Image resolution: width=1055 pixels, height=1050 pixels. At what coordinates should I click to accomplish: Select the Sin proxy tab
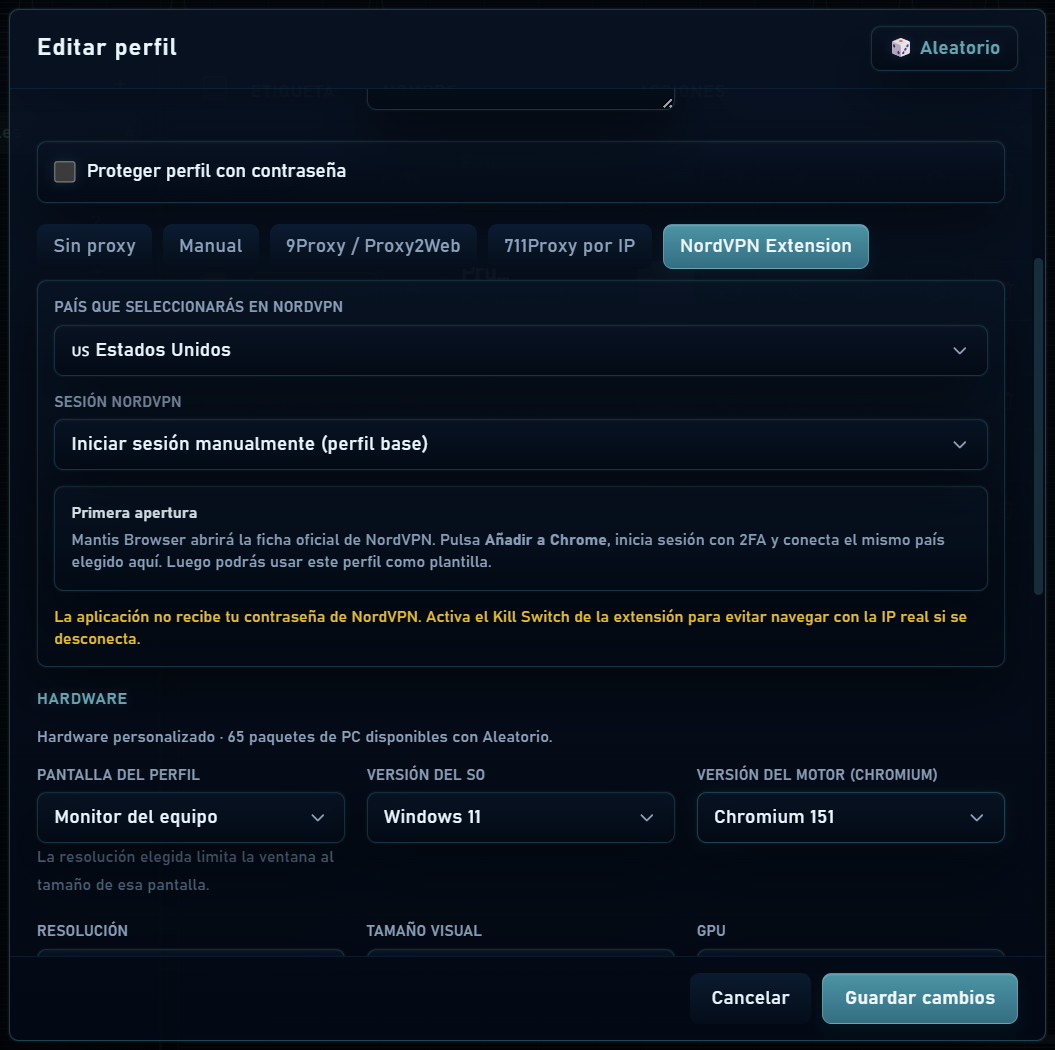tap(94, 246)
